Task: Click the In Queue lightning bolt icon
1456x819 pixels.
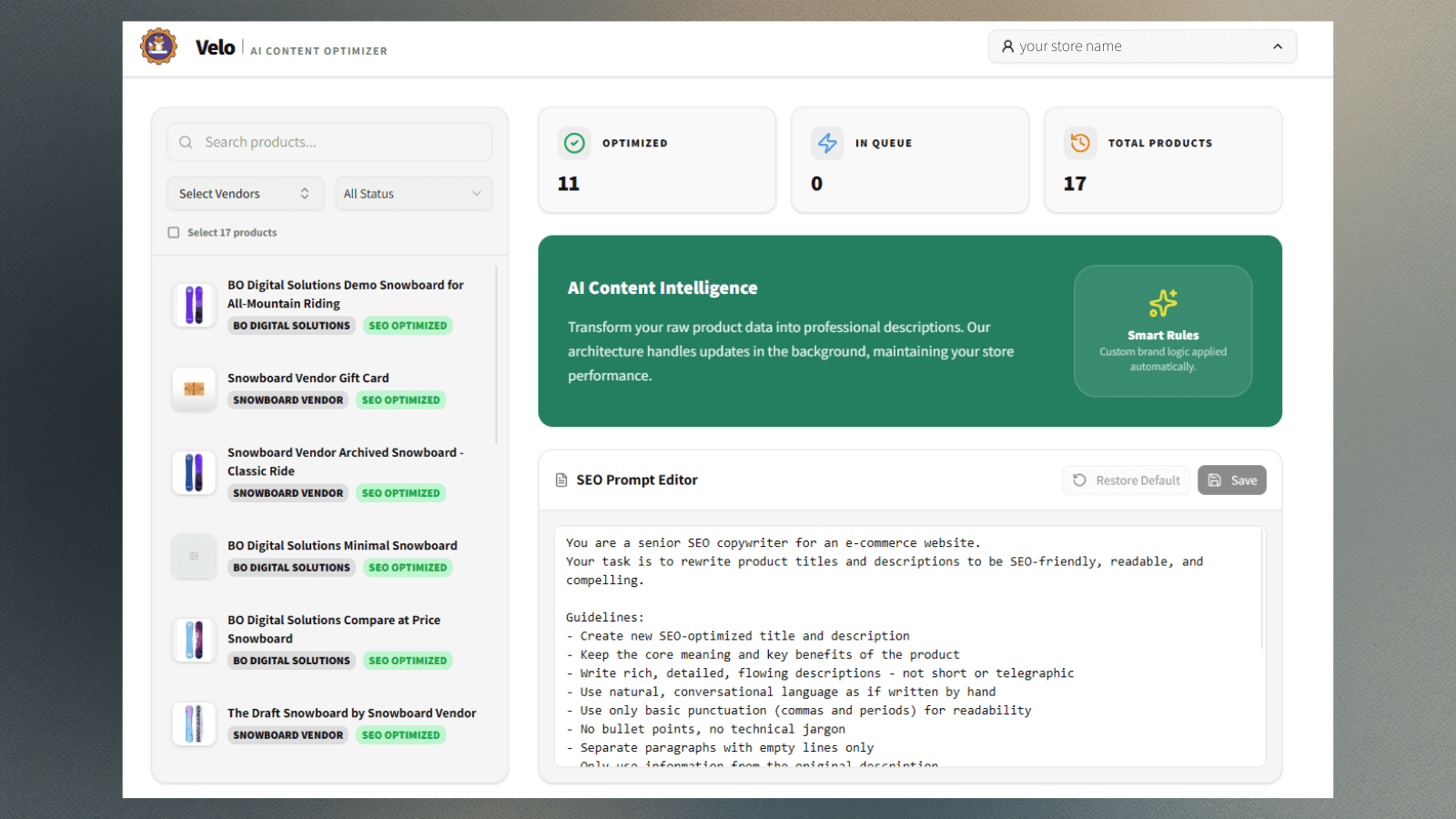Action: coord(827,143)
